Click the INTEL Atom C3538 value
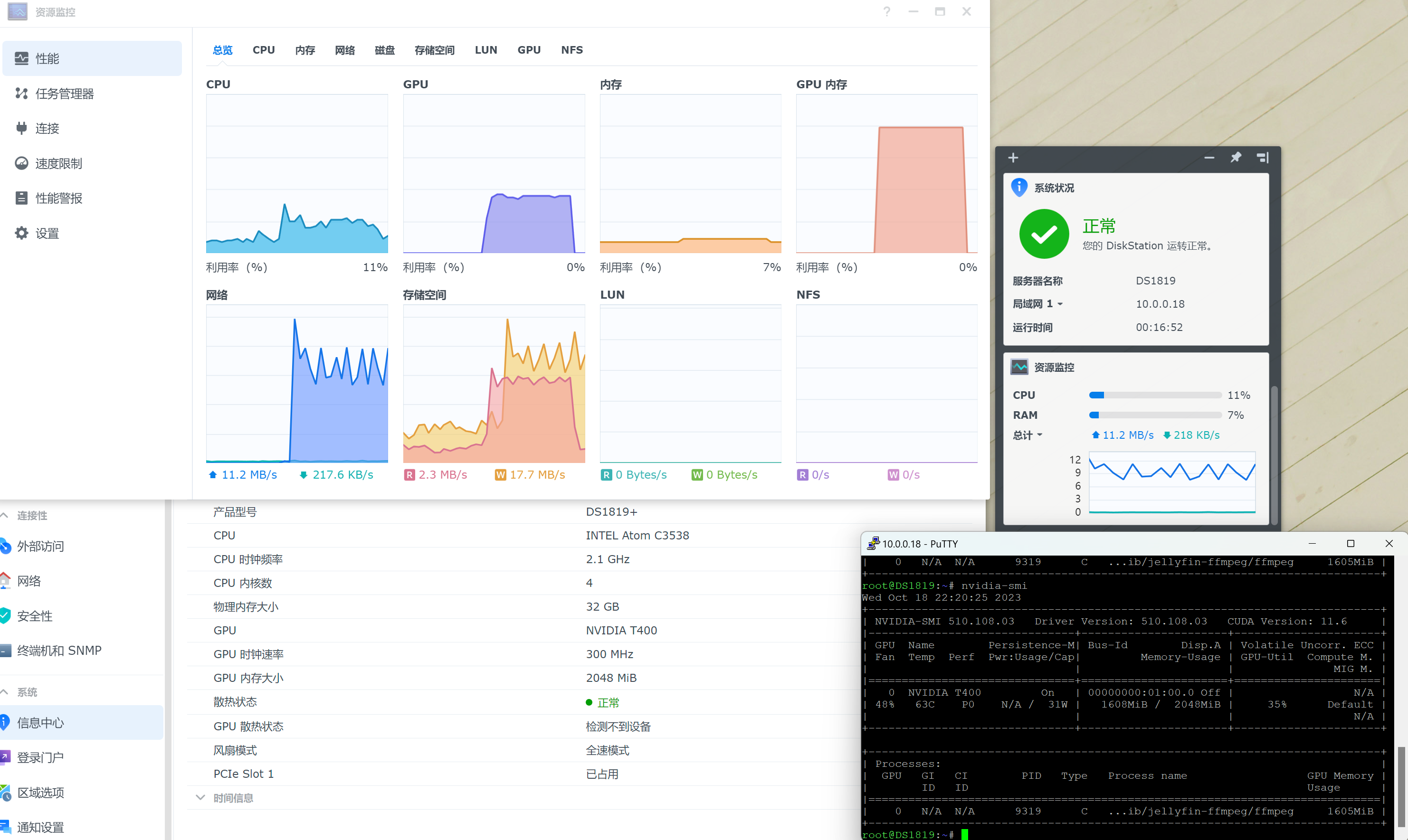The height and width of the screenshot is (840, 1408). 637,535
